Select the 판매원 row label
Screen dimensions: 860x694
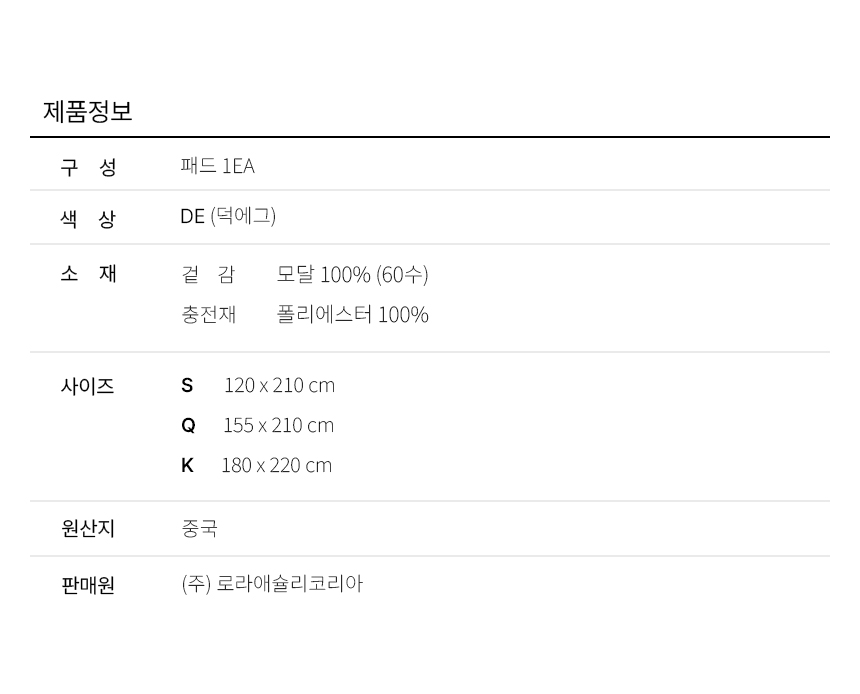point(88,584)
